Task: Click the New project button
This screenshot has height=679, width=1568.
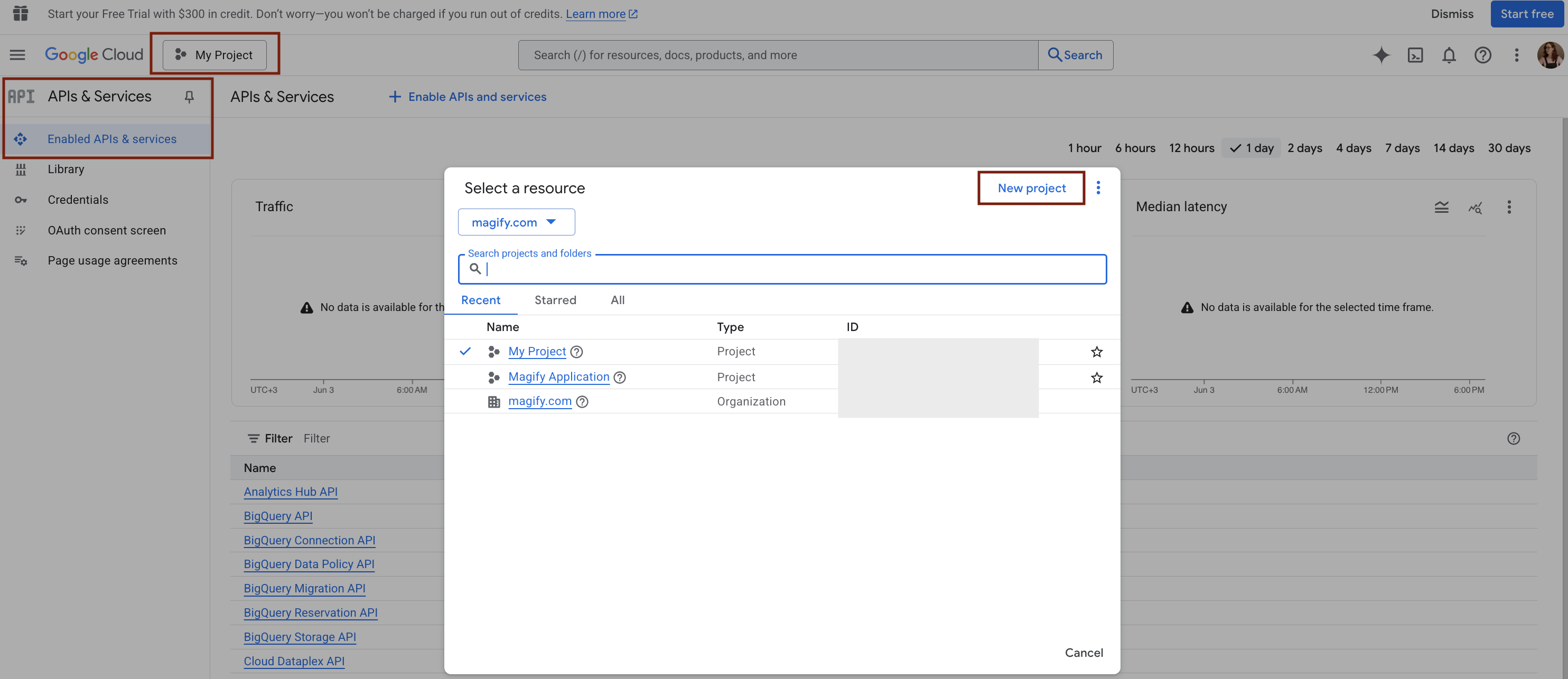Action: (x=1031, y=188)
